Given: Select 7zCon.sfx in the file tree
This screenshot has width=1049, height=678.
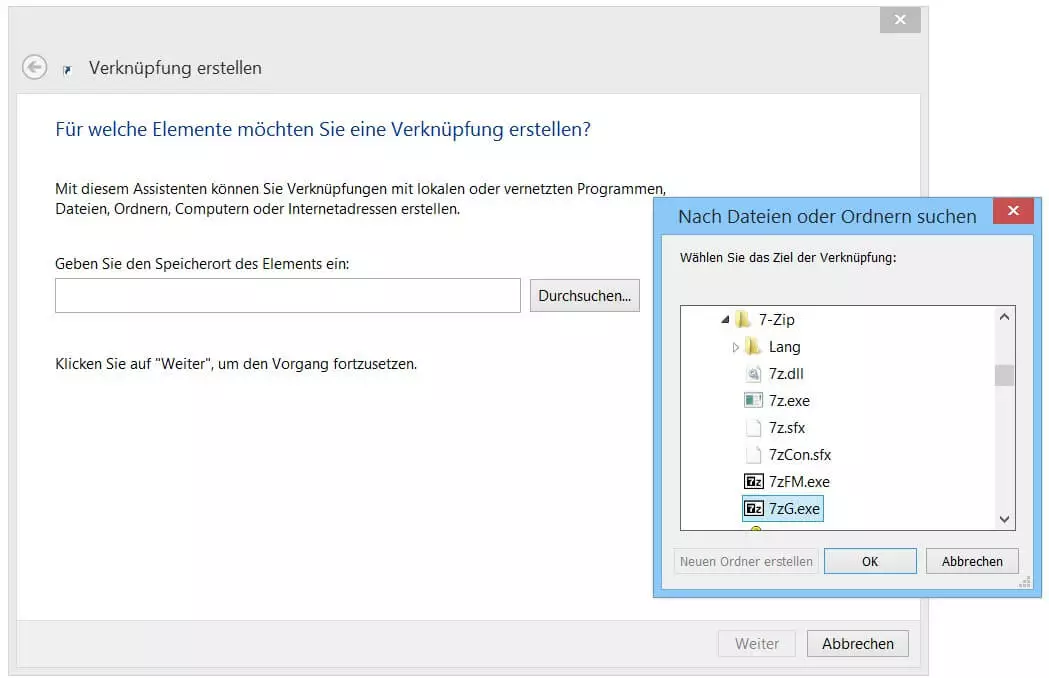Looking at the screenshot, I should [x=799, y=455].
